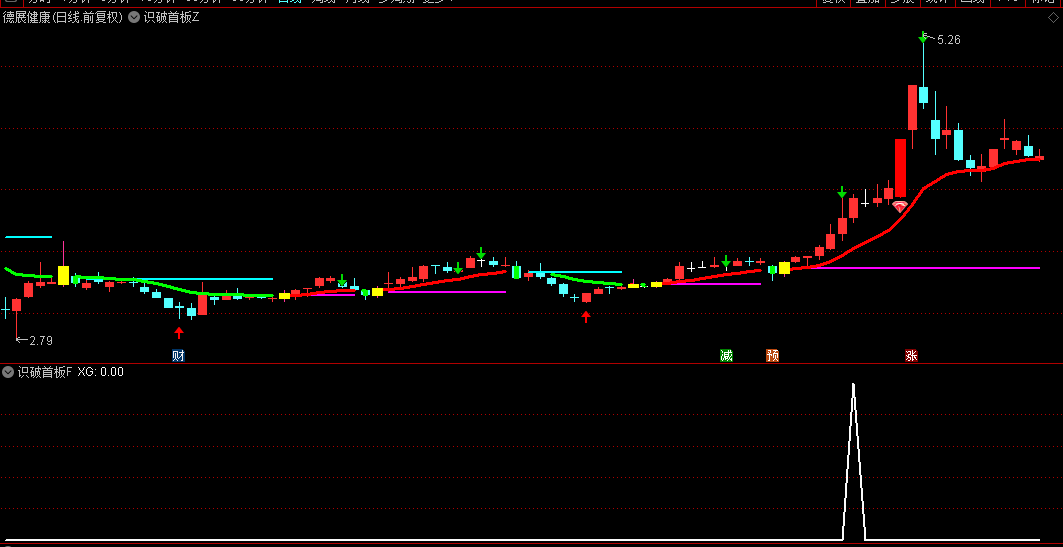The image size is (1063, 547).
Task: Select the 德展健康(日线.前复权) chart title
Action: pyautogui.click(x=63, y=18)
